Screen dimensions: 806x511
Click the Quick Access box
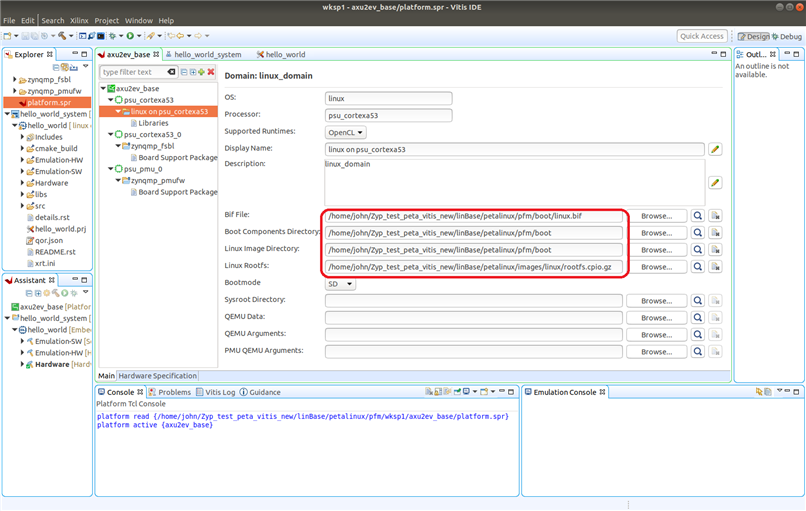point(702,36)
